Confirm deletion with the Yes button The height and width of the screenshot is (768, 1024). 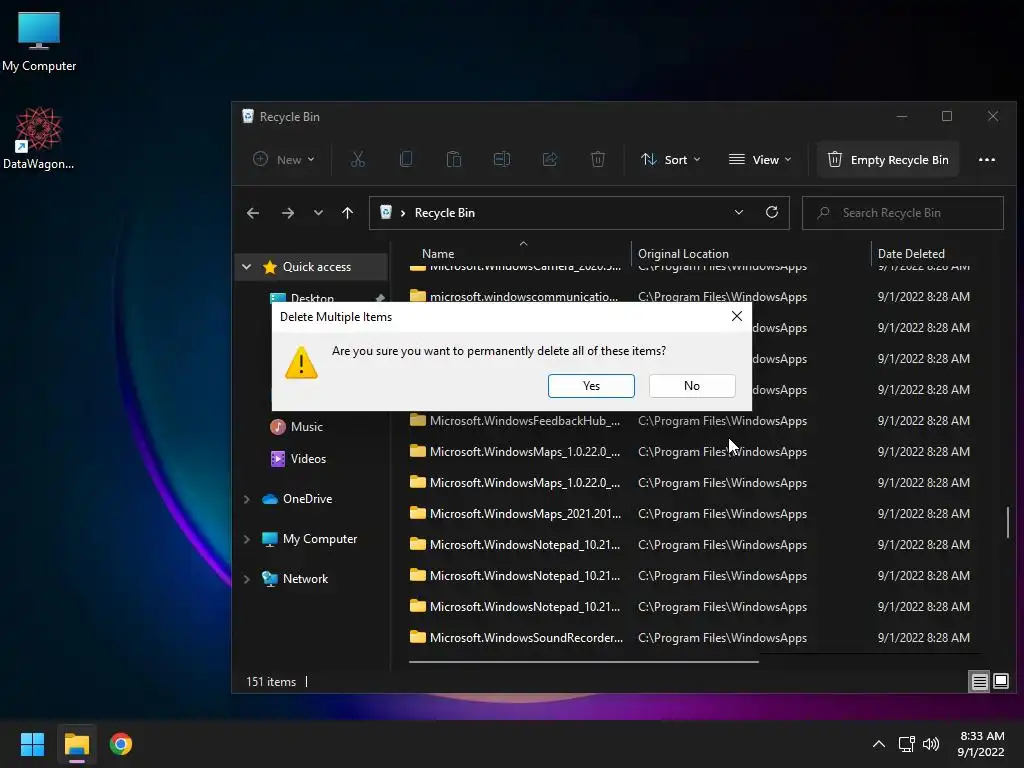(591, 386)
